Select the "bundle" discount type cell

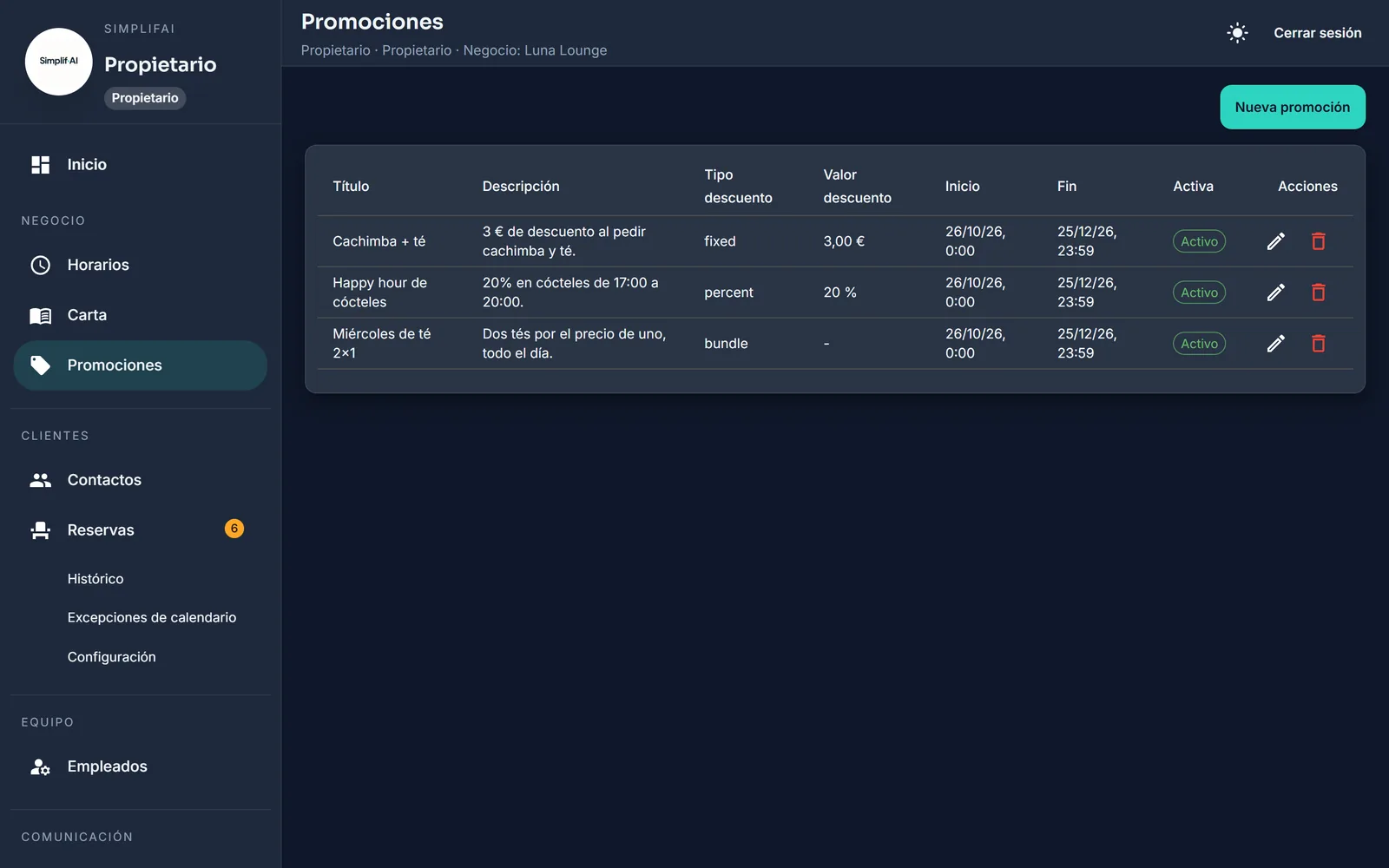point(726,344)
